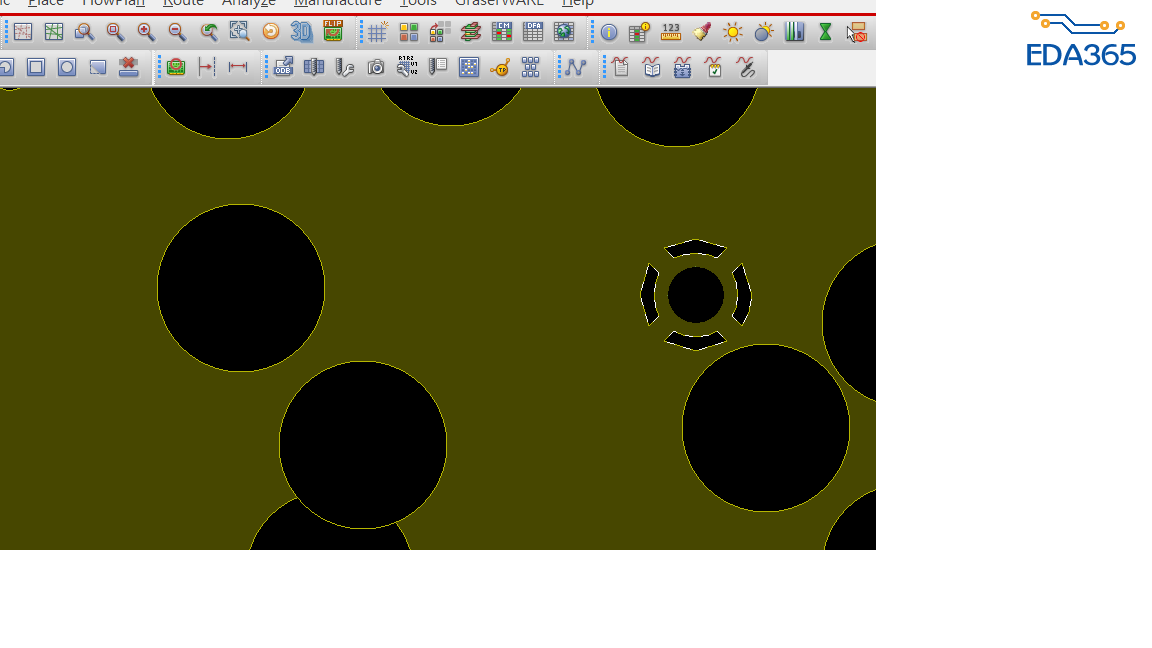Open the Route menu

coord(183,3)
